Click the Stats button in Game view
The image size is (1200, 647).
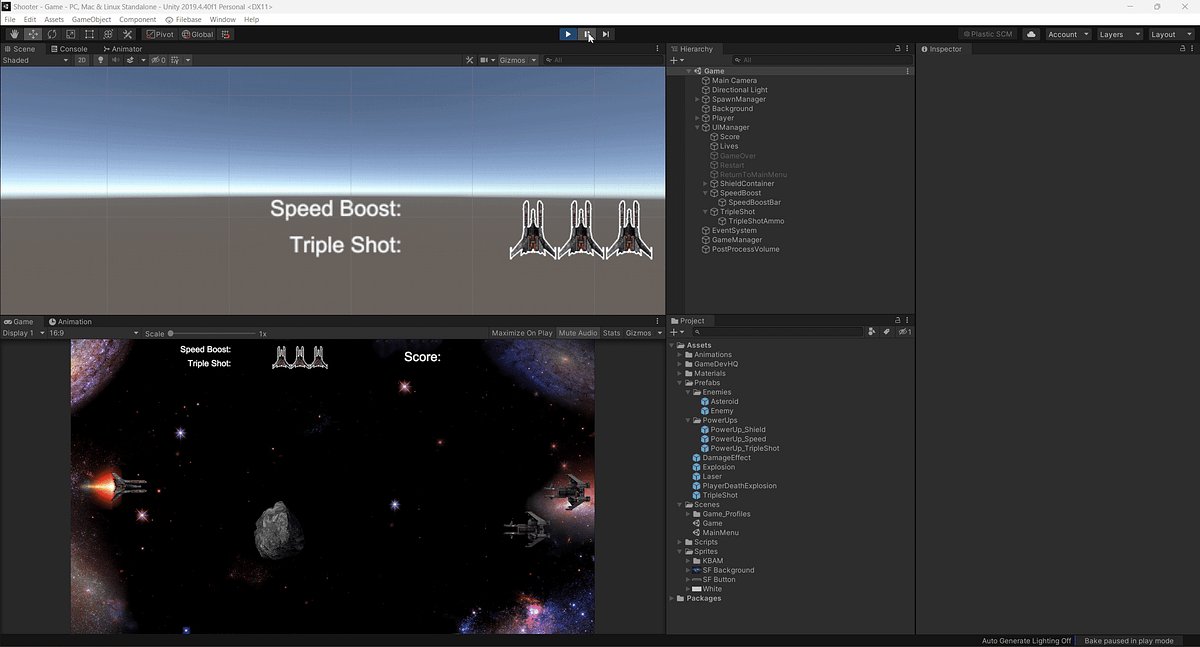pyautogui.click(x=611, y=333)
